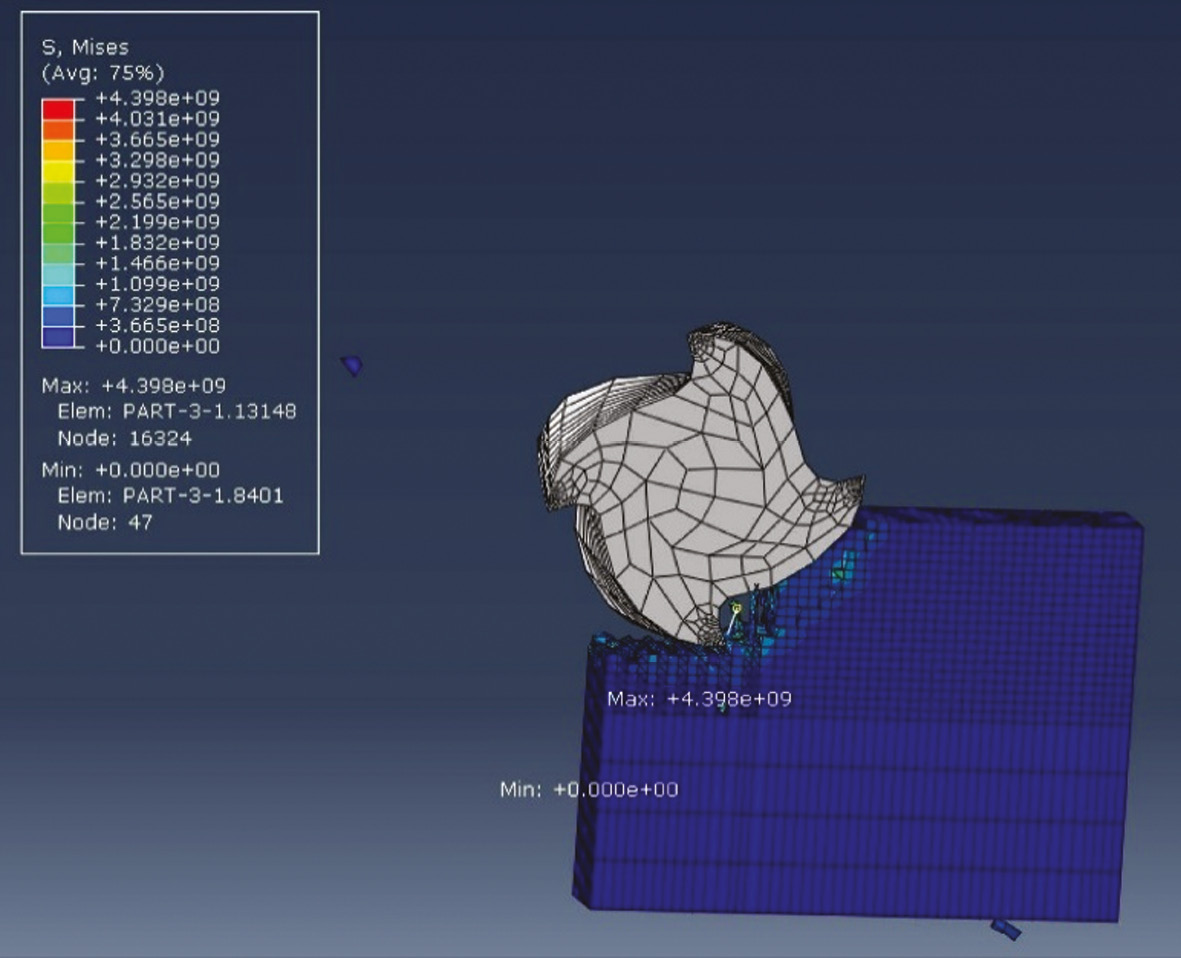Select 'Elem: PART-3-1.8401' in the legend
The image size is (1181, 958).
(170, 495)
